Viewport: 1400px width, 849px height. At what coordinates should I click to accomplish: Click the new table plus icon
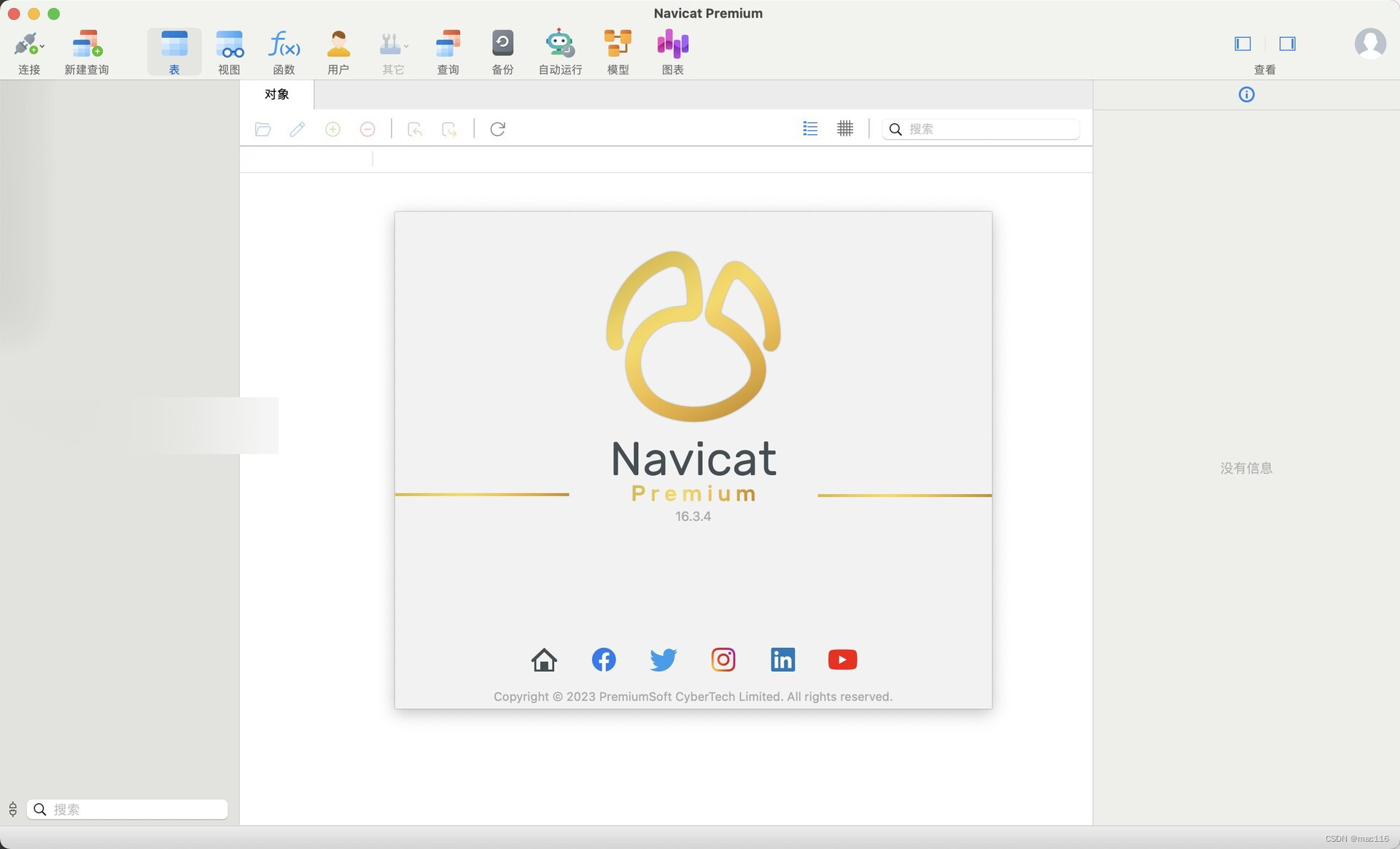click(x=332, y=129)
